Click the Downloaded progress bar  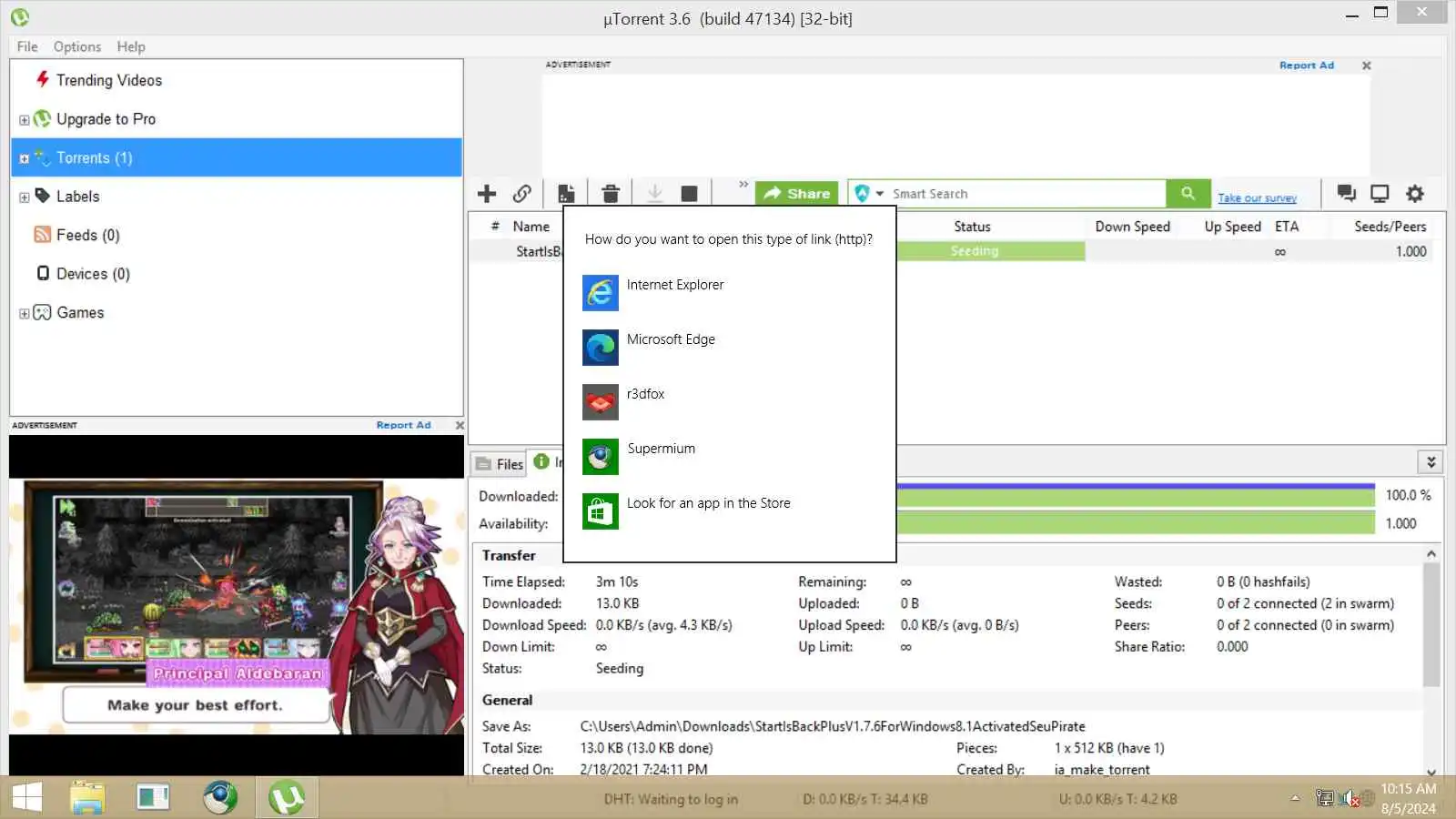tap(1136, 495)
